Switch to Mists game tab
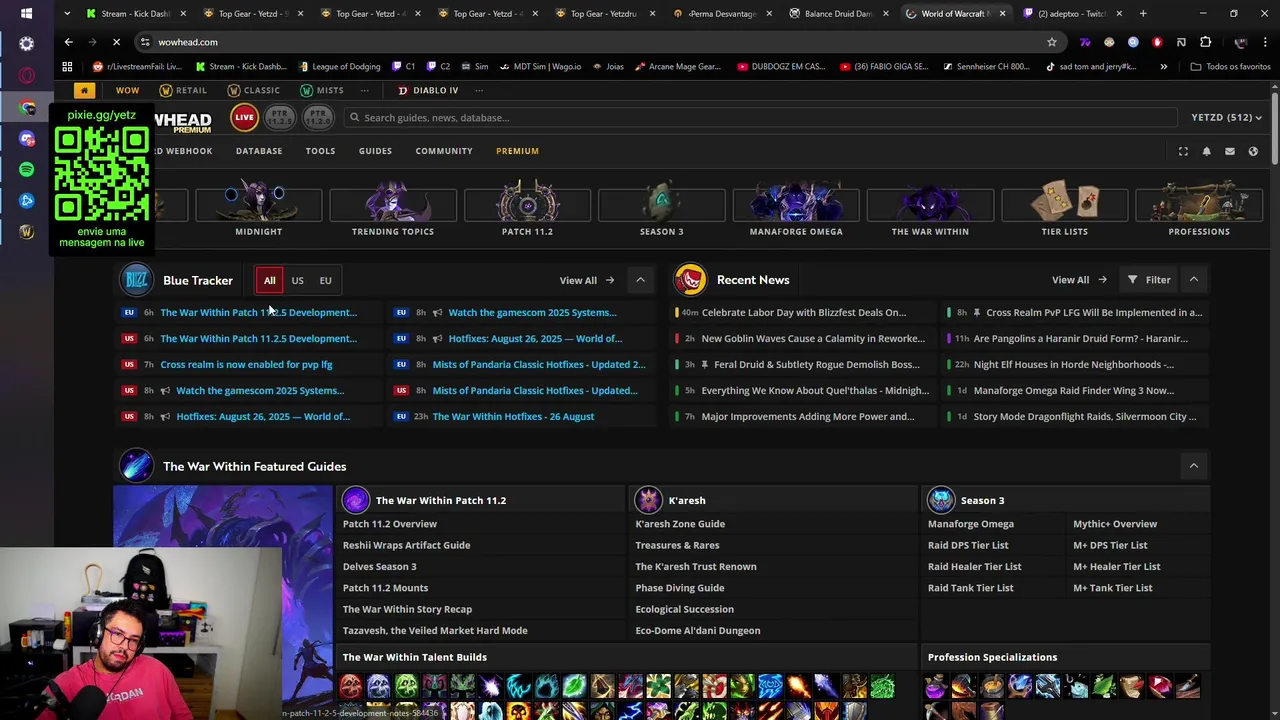This screenshot has width=1280, height=720. pos(322,90)
